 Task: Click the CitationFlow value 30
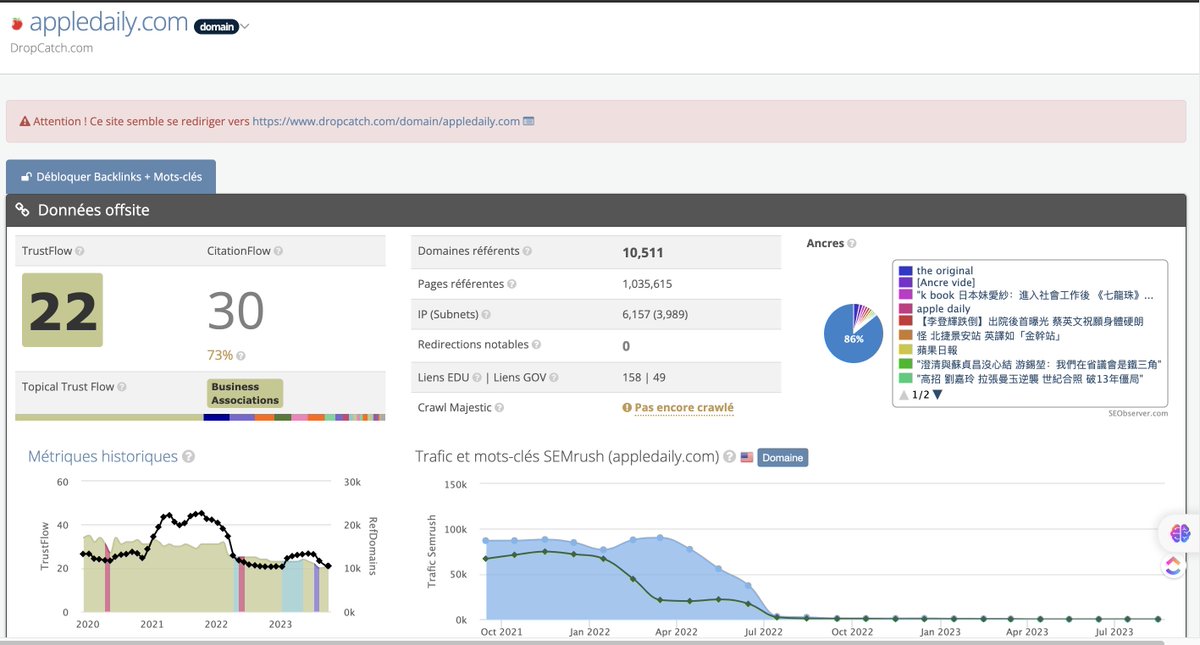coord(236,311)
